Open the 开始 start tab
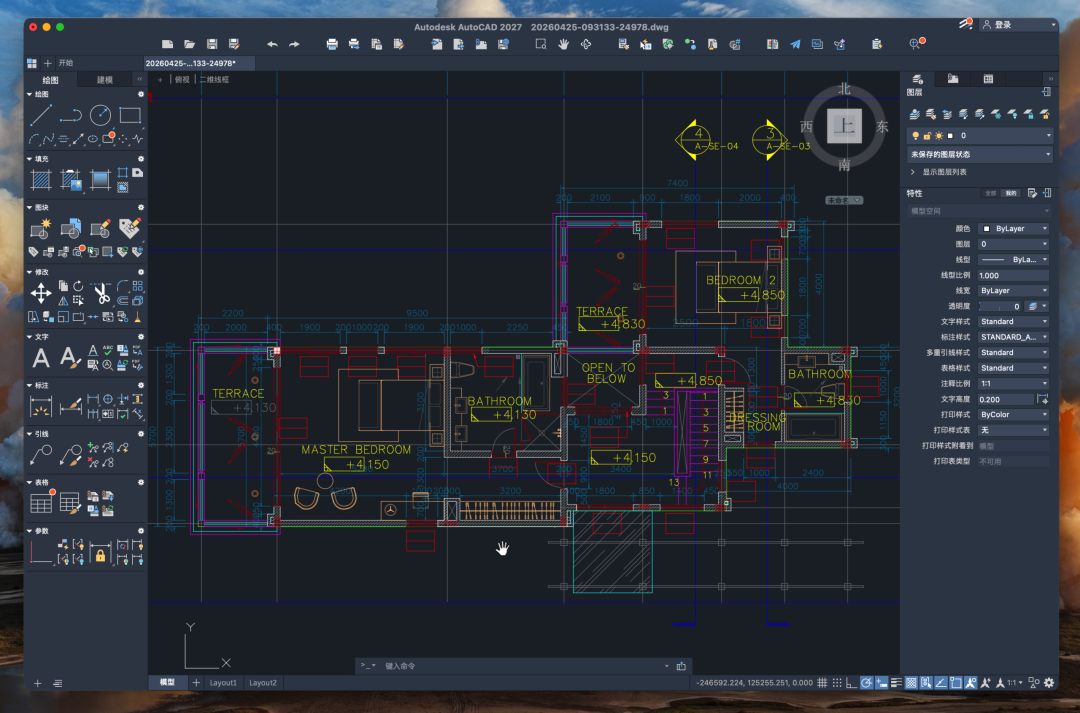 (66, 63)
